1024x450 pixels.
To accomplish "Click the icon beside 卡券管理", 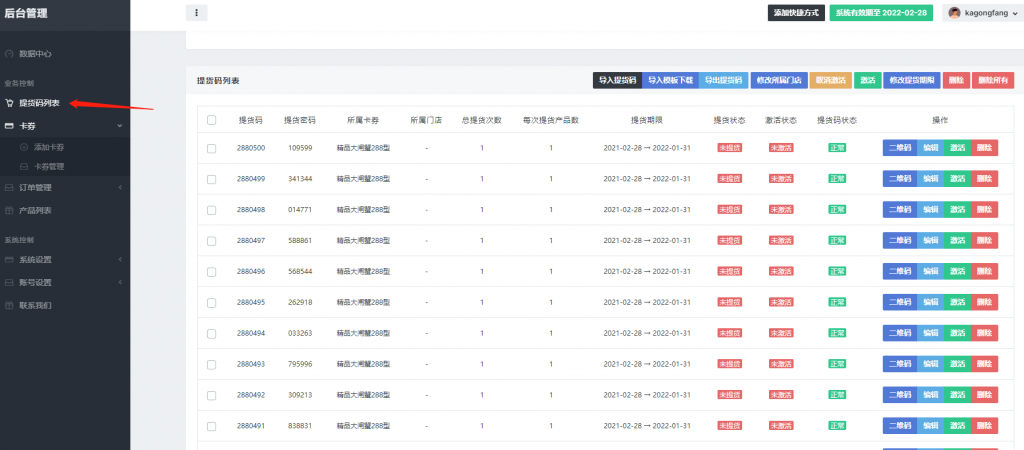I will (x=24, y=166).
